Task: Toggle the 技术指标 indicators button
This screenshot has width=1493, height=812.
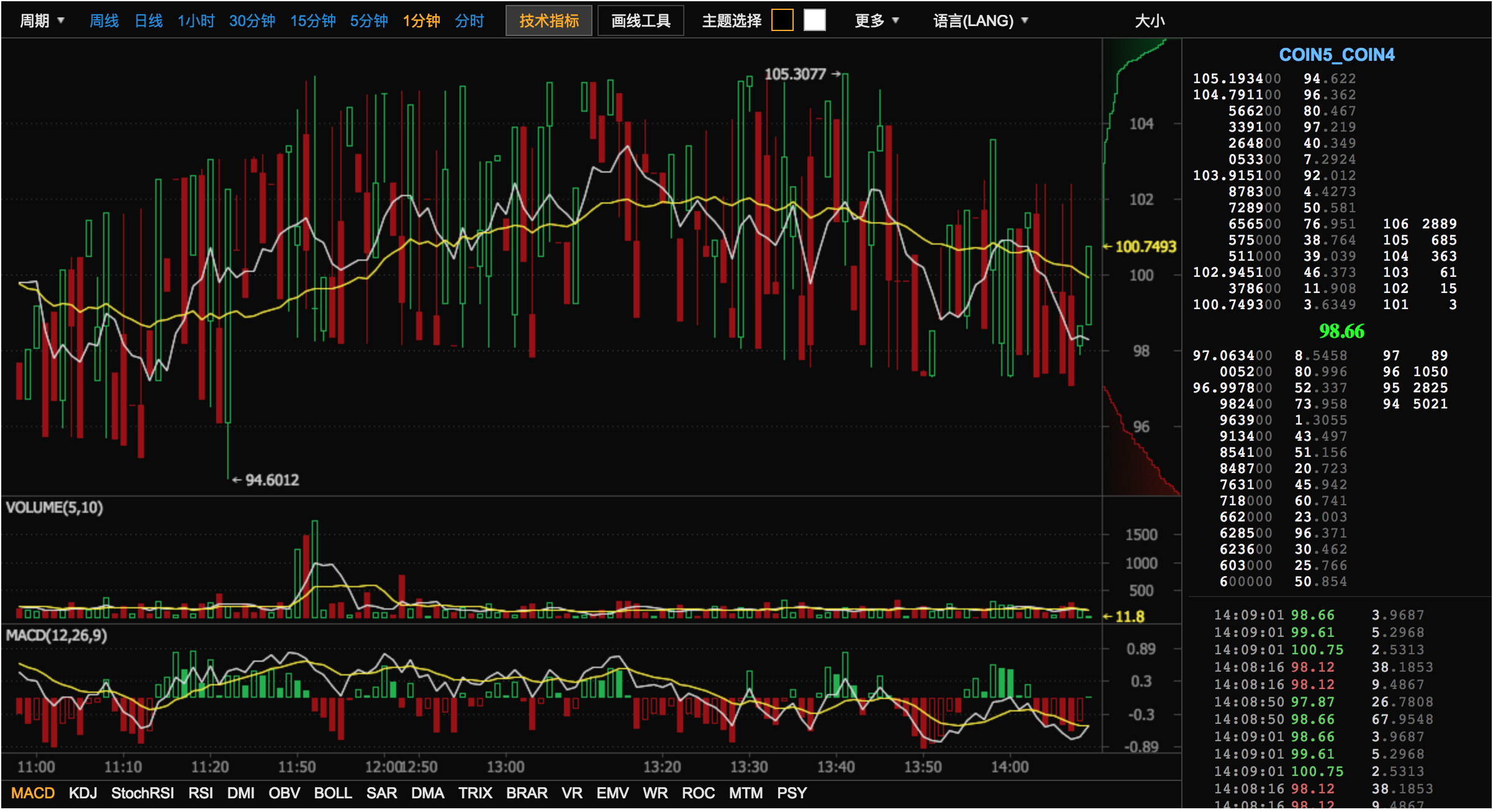Action: pyautogui.click(x=548, y=20)
